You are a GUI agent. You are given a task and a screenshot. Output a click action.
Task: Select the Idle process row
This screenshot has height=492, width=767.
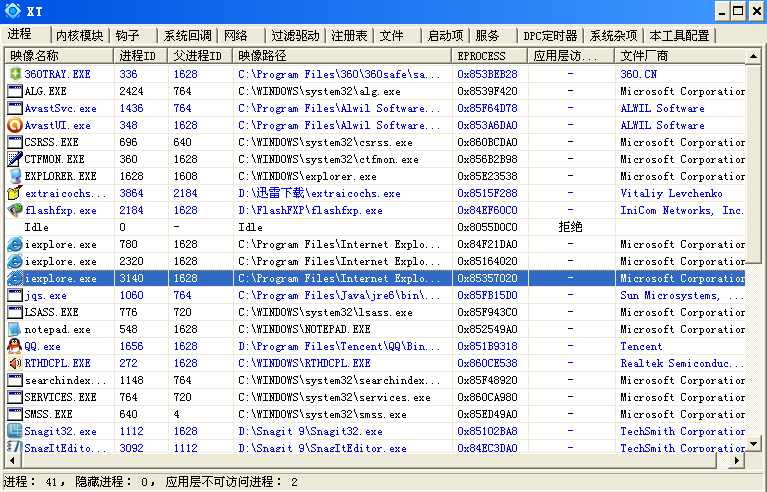tap(375, 227)
